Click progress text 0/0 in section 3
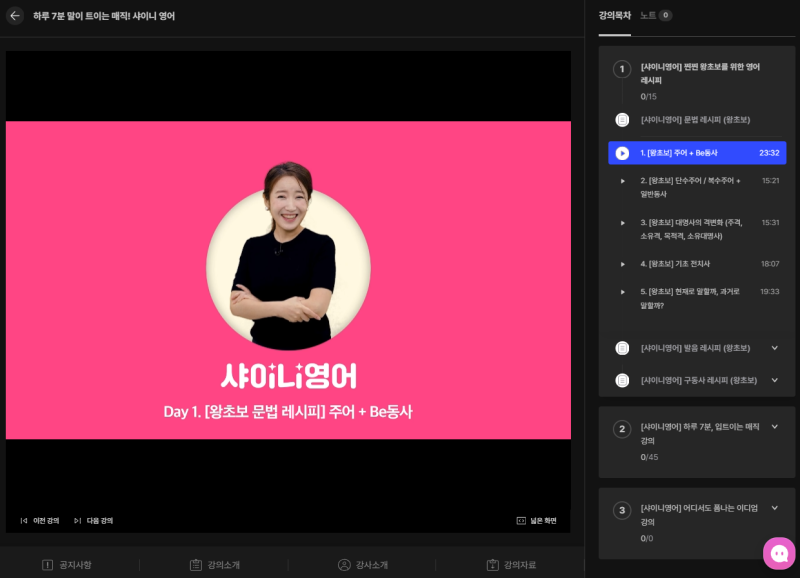The image size is (800, 578). coord(646,538)
